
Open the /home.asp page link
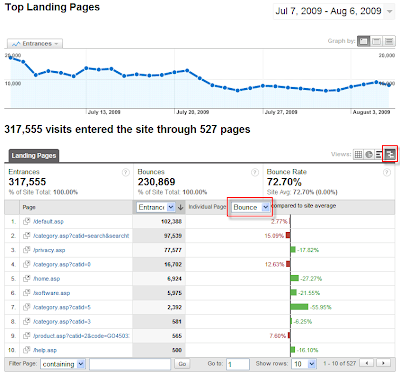(x=47, y=279)
